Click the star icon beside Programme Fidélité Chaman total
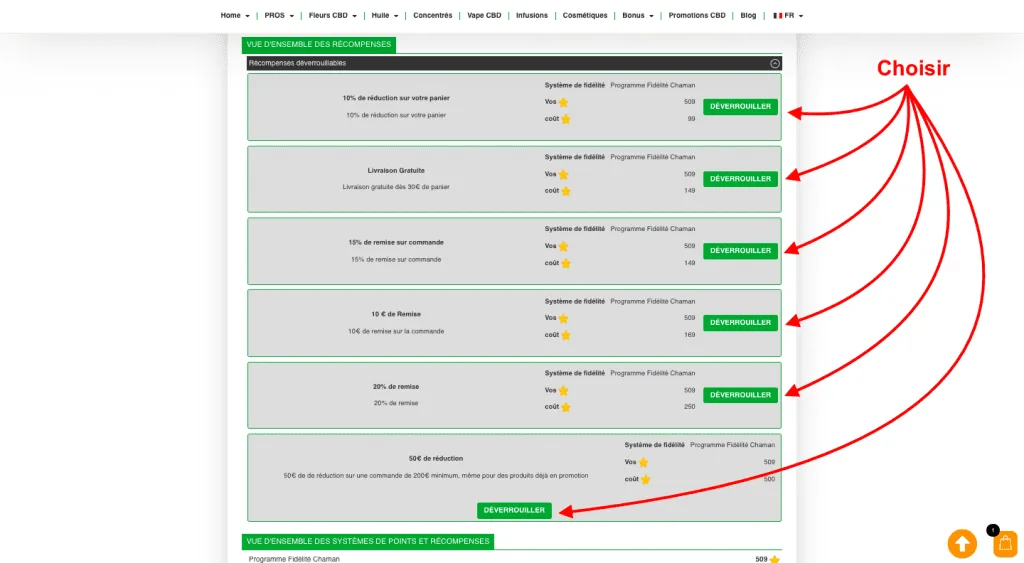 coord(775,559)
